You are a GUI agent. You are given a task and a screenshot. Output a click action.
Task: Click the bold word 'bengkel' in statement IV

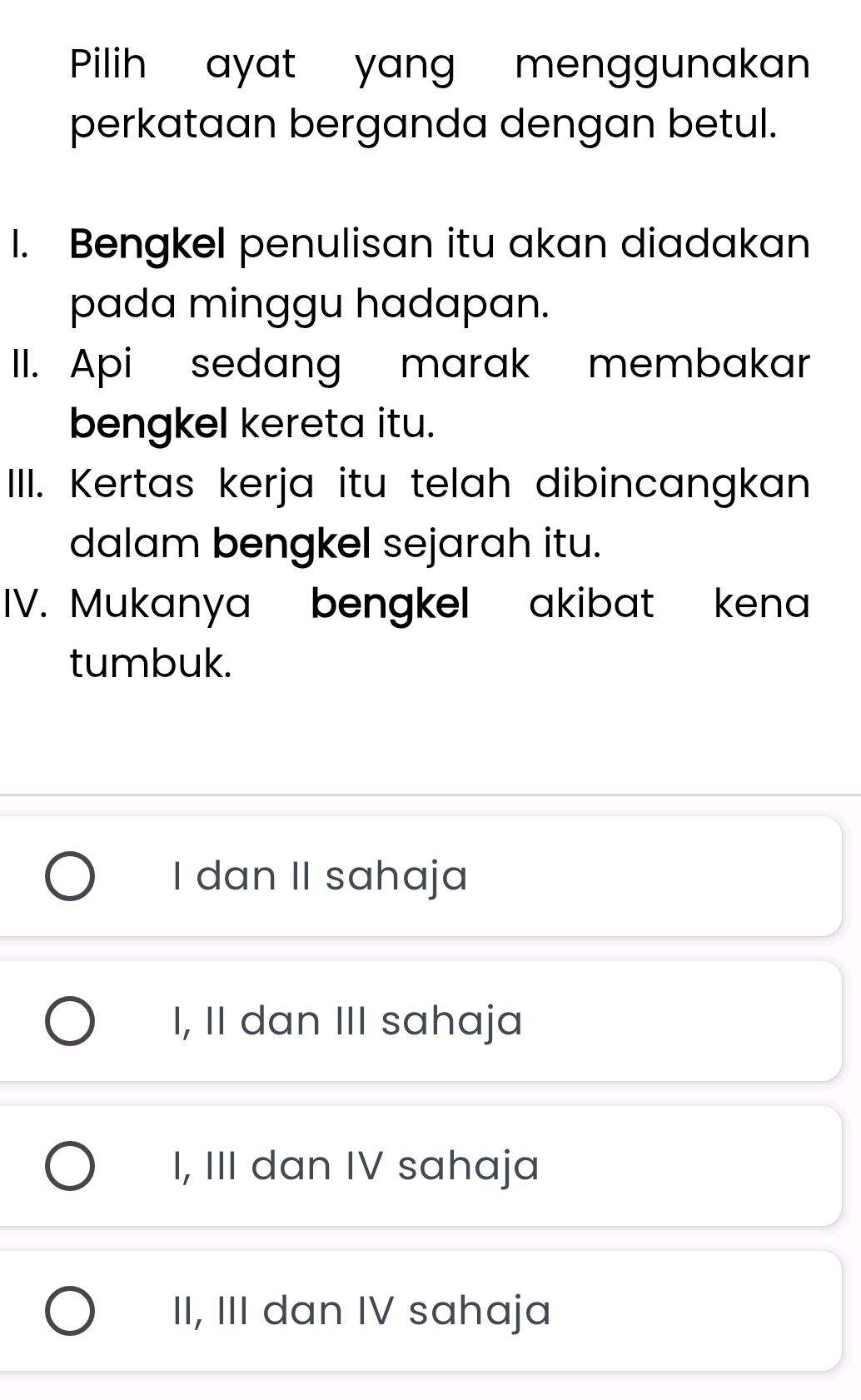[x=392, y=605]
